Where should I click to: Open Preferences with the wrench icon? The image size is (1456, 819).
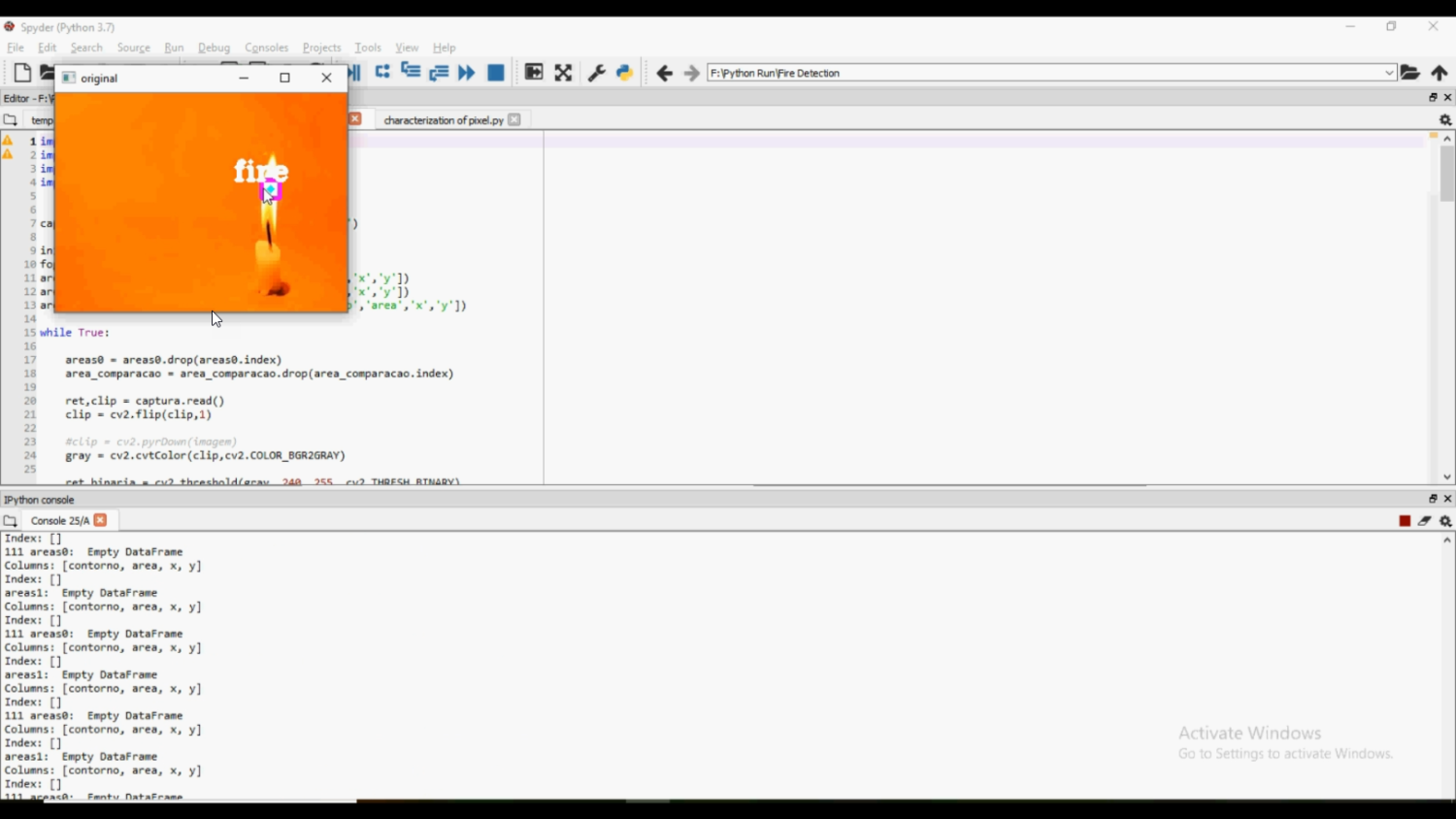tap(597, 73)
